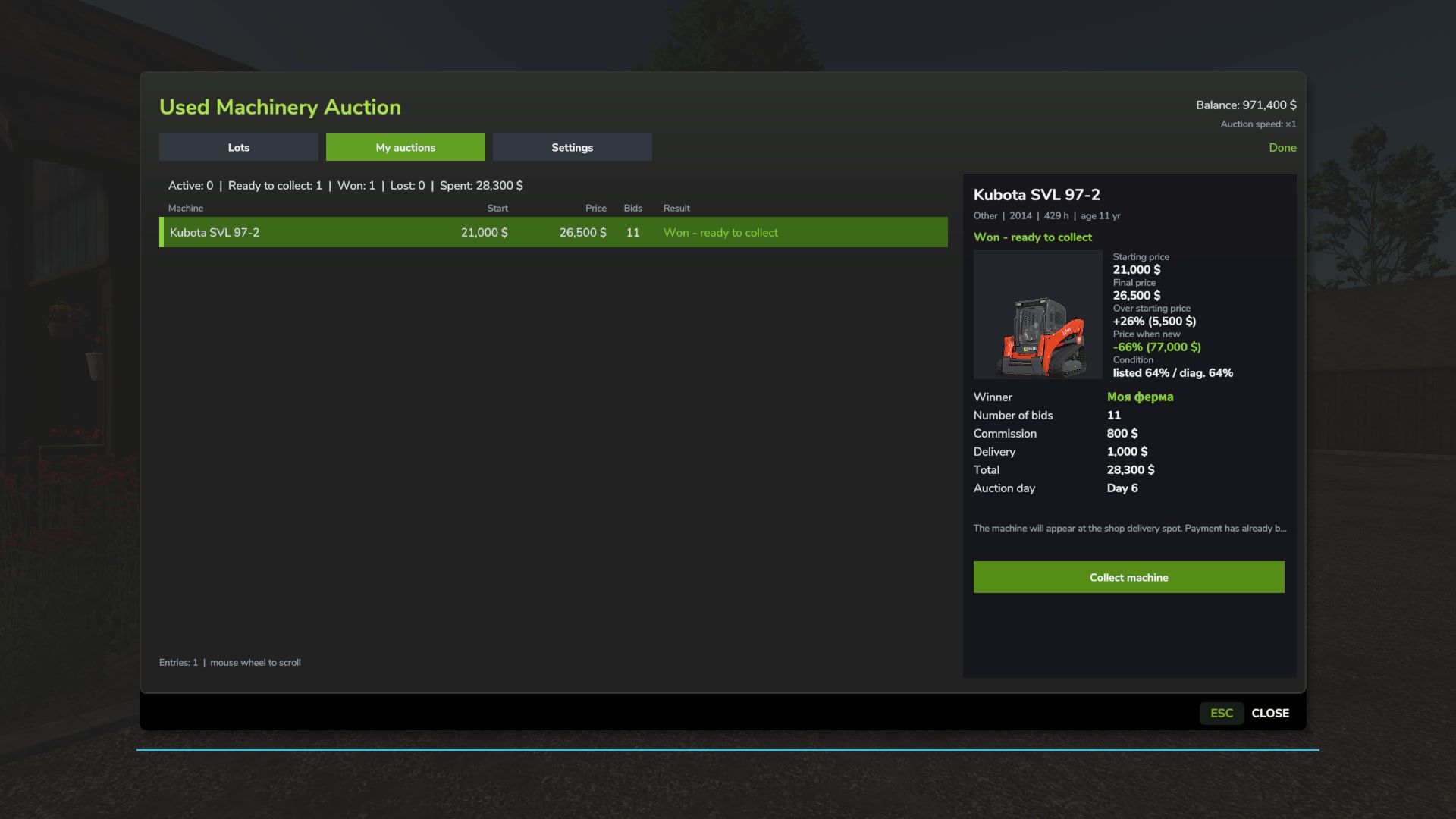Click the Done link
Screen dimensions: 1456x819
point(1282,147)
